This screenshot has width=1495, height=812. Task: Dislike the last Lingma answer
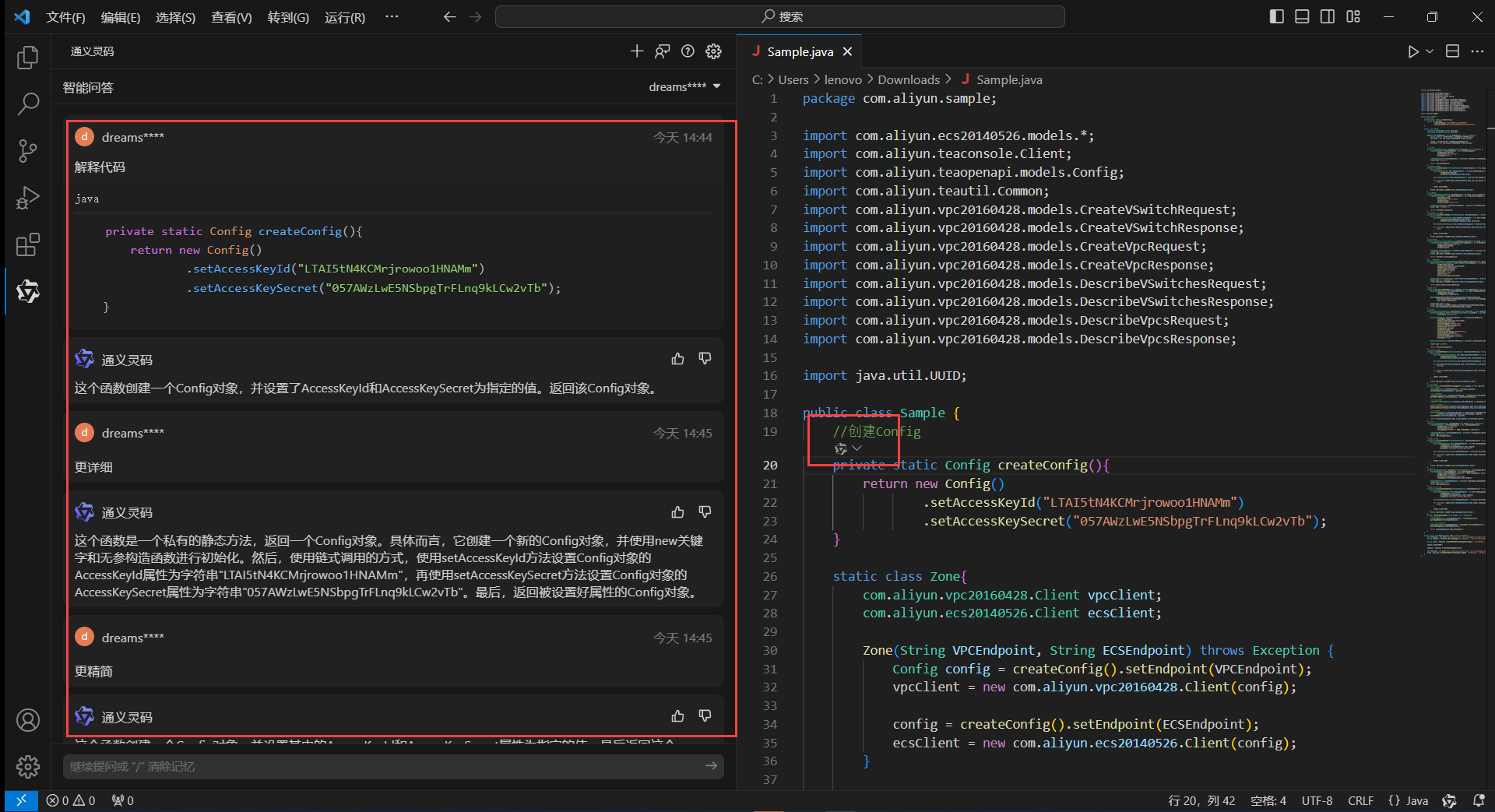pos(705,716)
